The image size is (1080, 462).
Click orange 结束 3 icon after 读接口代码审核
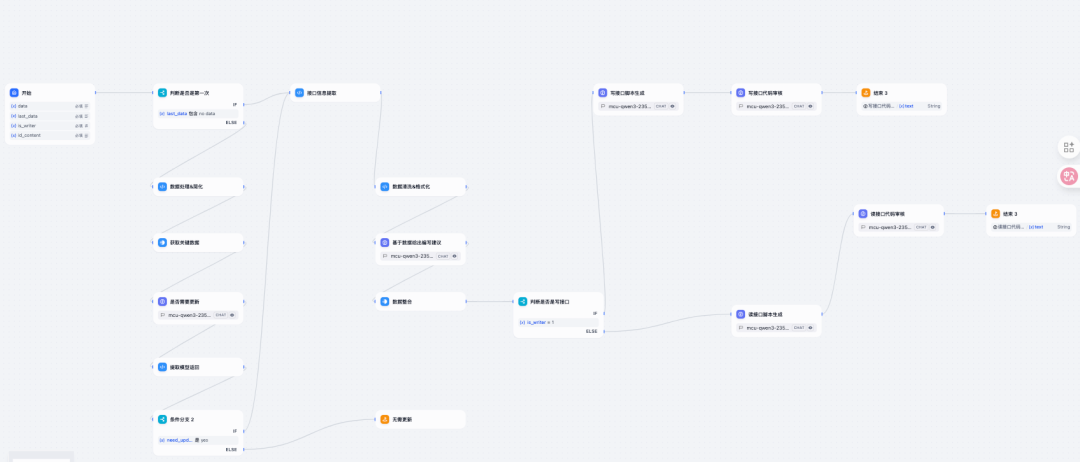point(995,213)
